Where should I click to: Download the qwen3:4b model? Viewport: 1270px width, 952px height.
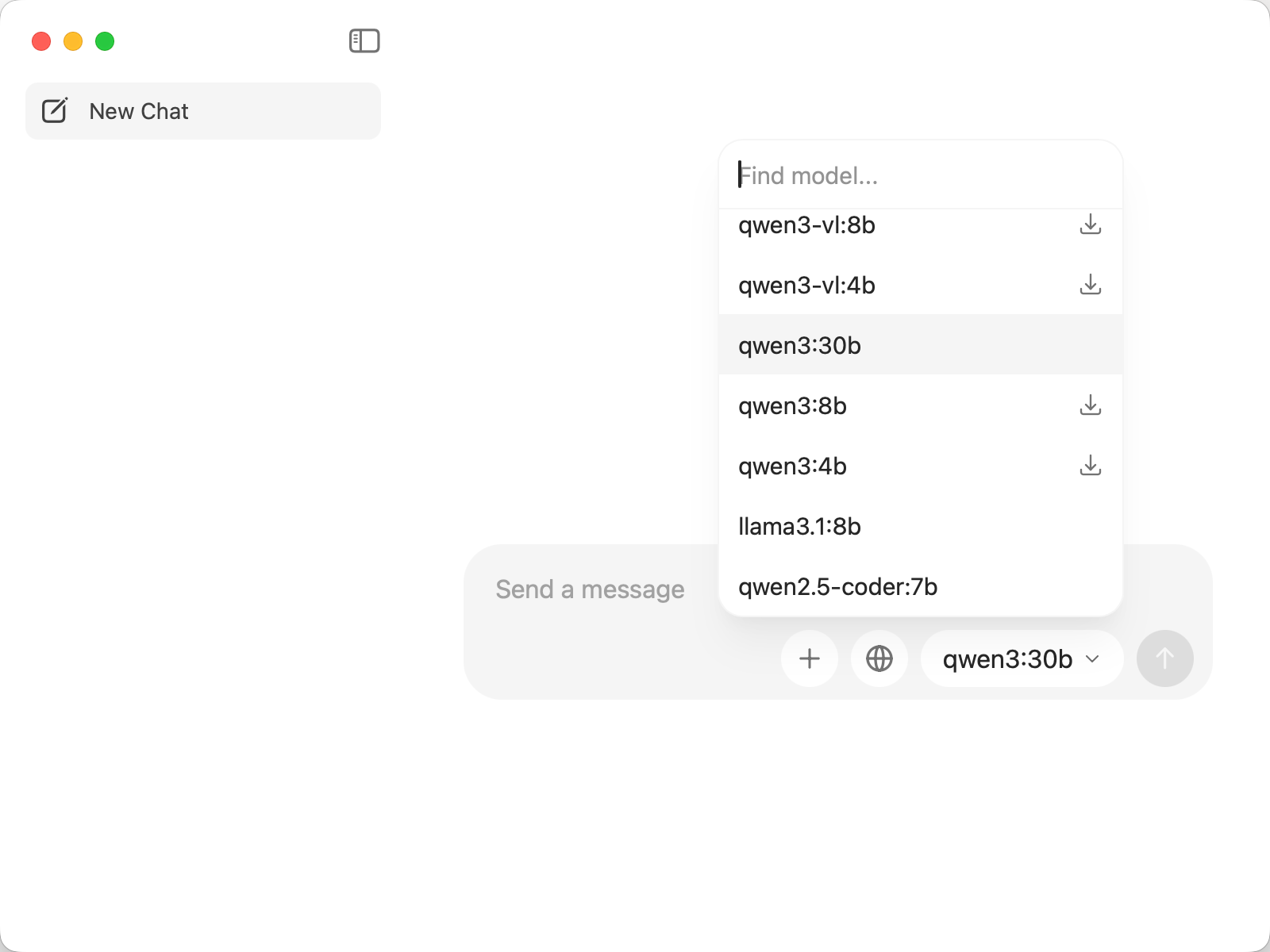tap(1091, 466)
